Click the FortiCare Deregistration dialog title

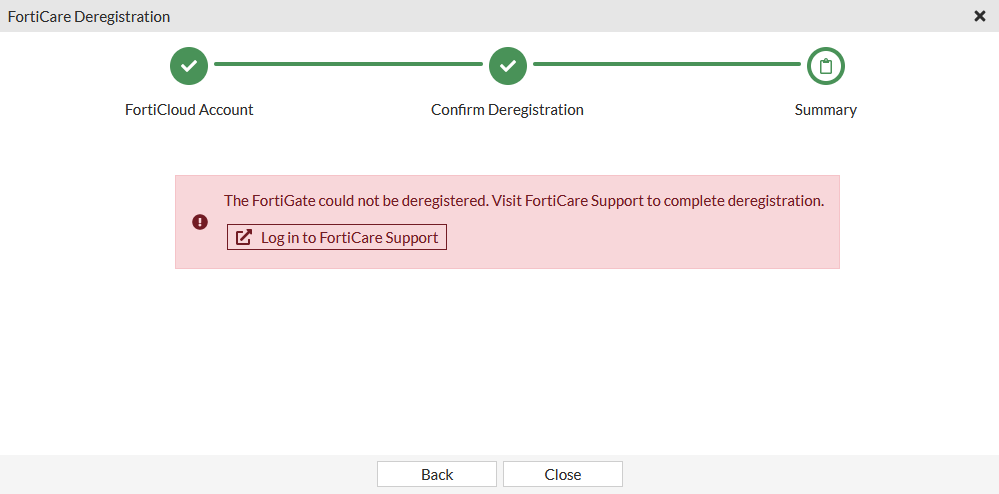[x=89, y=17]
